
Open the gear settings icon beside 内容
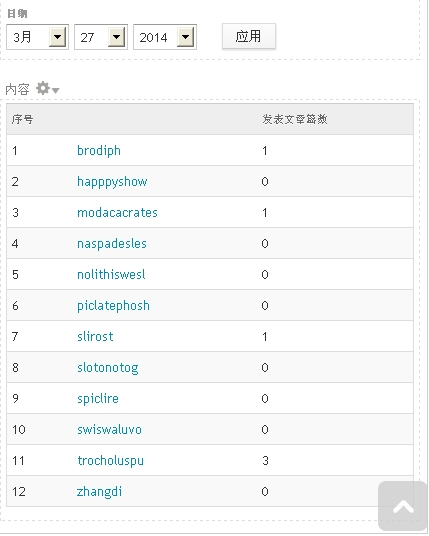(x=48, y=88)
